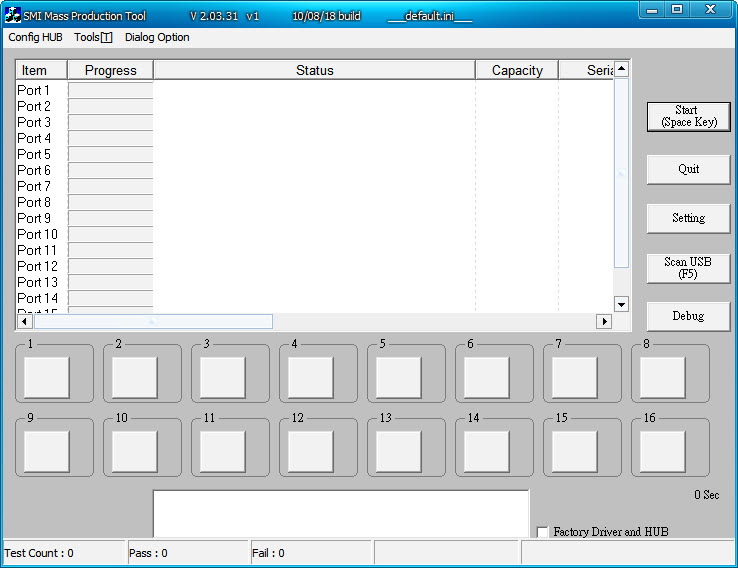Click the Port 7 progress bar
The width and height of the screenshot is (738, 568).
pos(111,186)
